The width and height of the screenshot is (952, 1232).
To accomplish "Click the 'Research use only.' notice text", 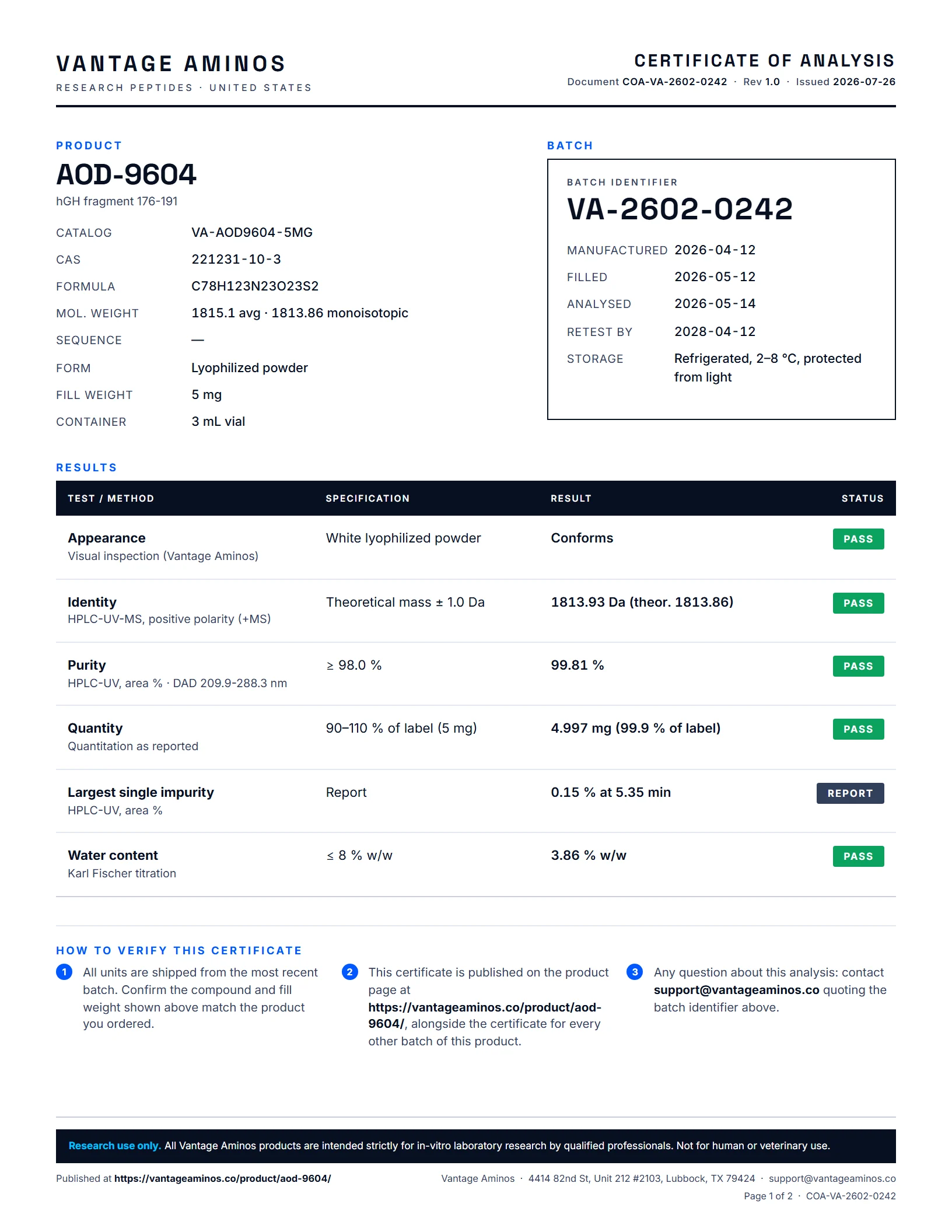I will [x=115, y=1146].
